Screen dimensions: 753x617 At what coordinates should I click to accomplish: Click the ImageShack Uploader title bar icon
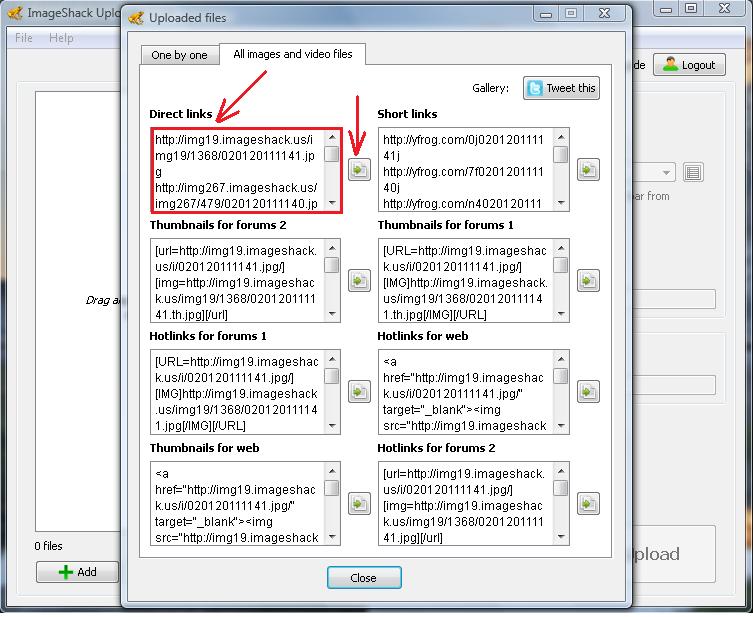(x=15, y=13)
